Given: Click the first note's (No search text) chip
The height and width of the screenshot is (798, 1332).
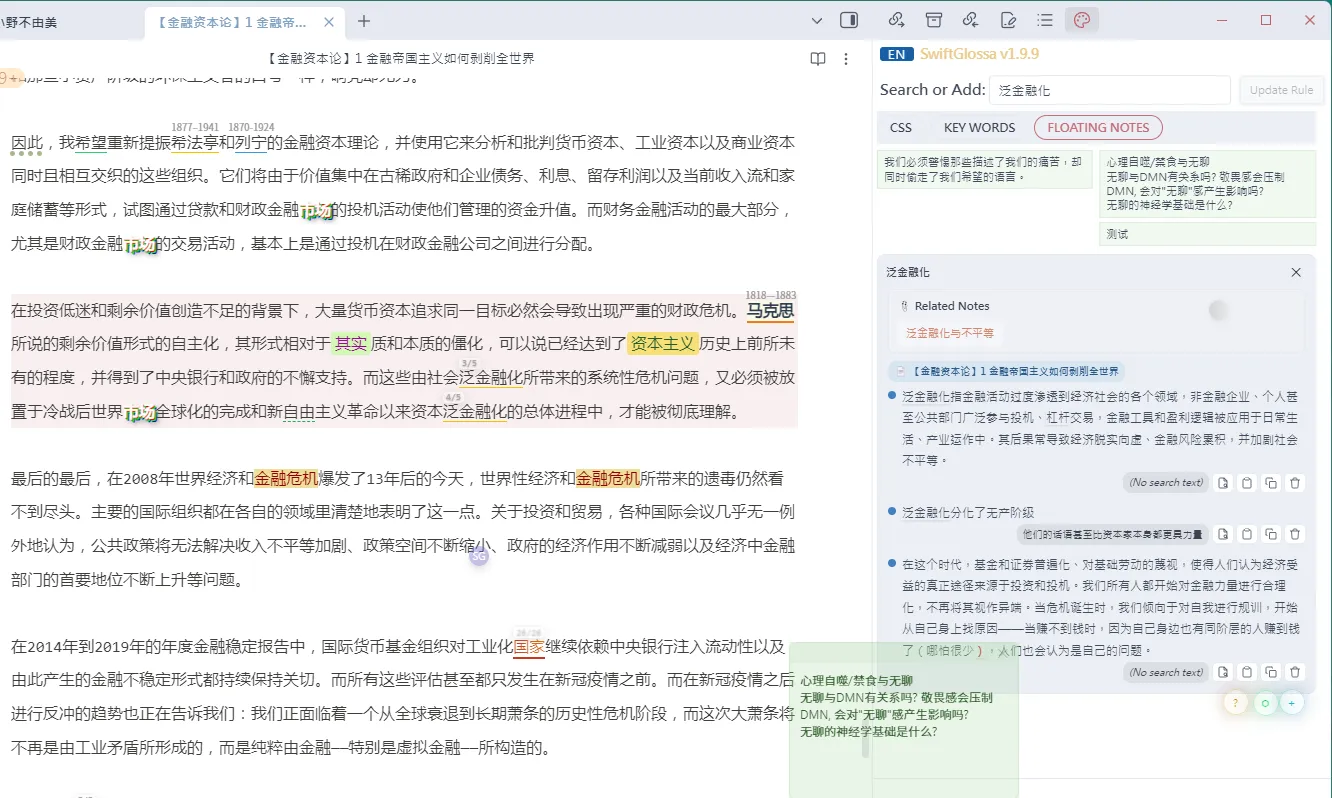Looking at the screenshot, I should click(1165, 483).
